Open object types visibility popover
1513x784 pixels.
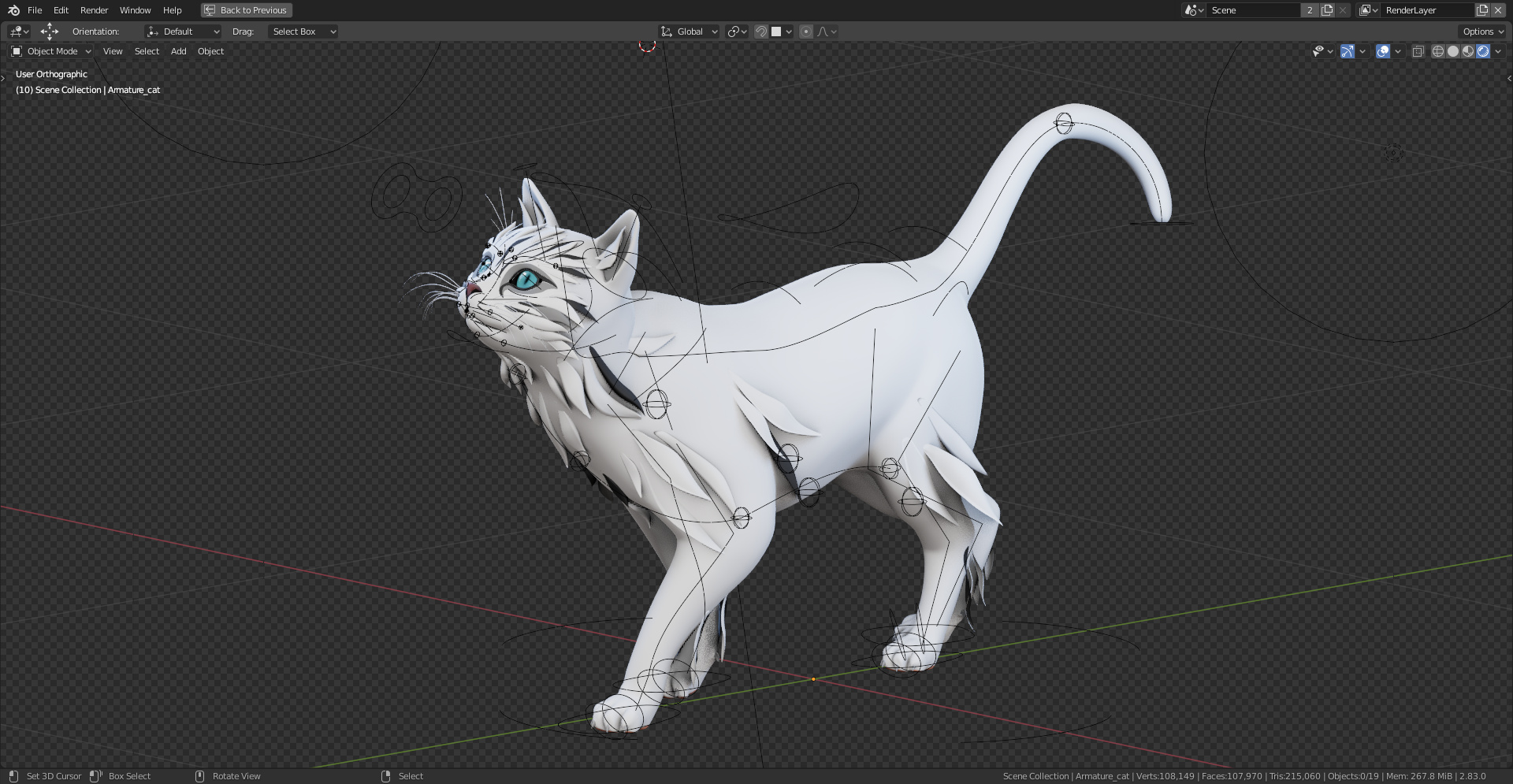point(1323,51)
